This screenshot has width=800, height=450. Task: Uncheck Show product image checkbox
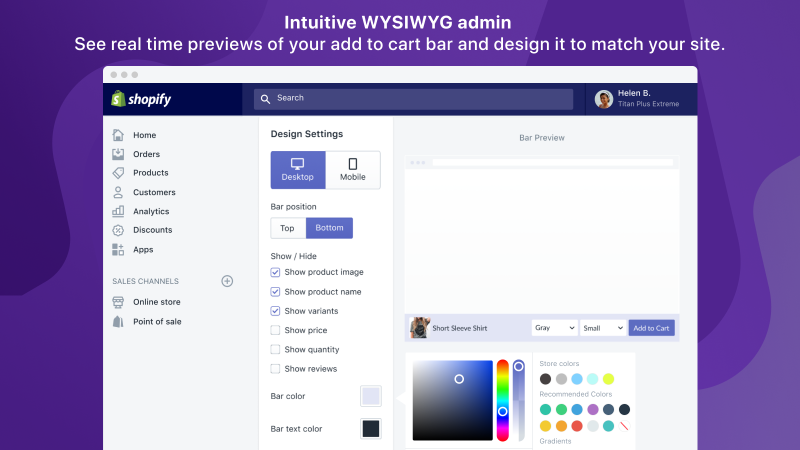275,272
